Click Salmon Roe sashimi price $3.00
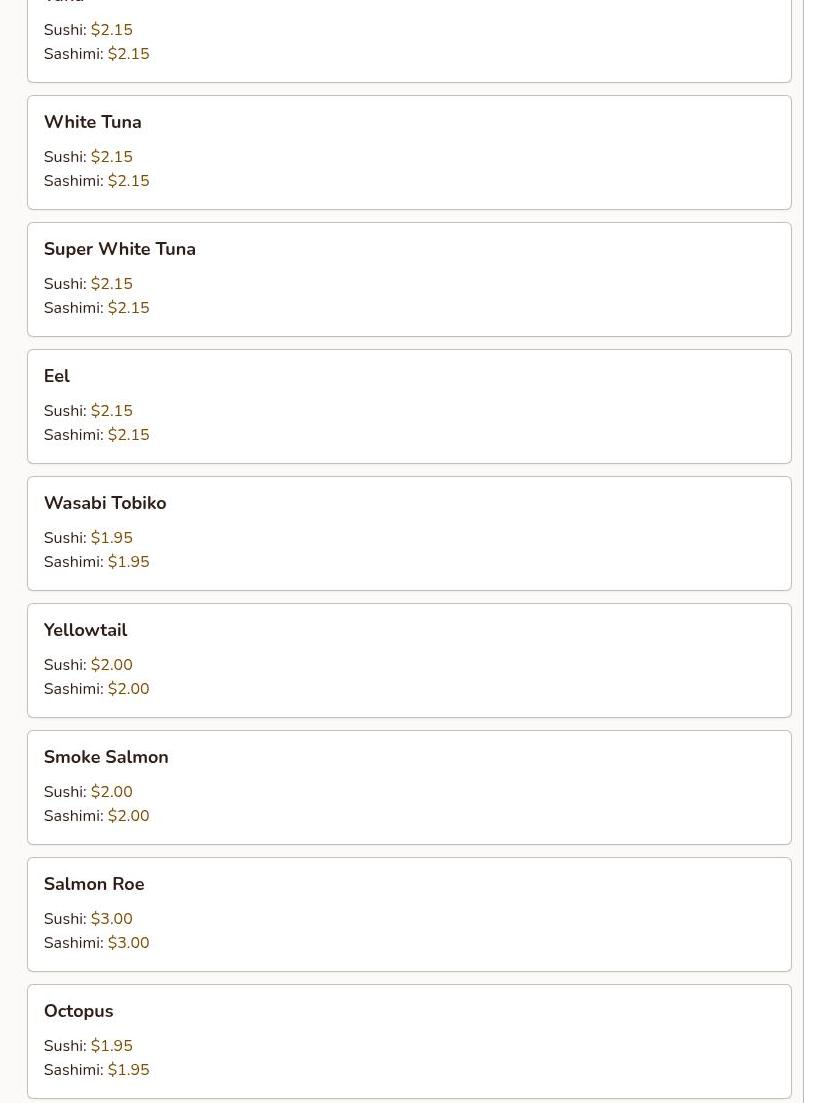The height and width of the screenshot is (1103, 824). tap(129, 943)
